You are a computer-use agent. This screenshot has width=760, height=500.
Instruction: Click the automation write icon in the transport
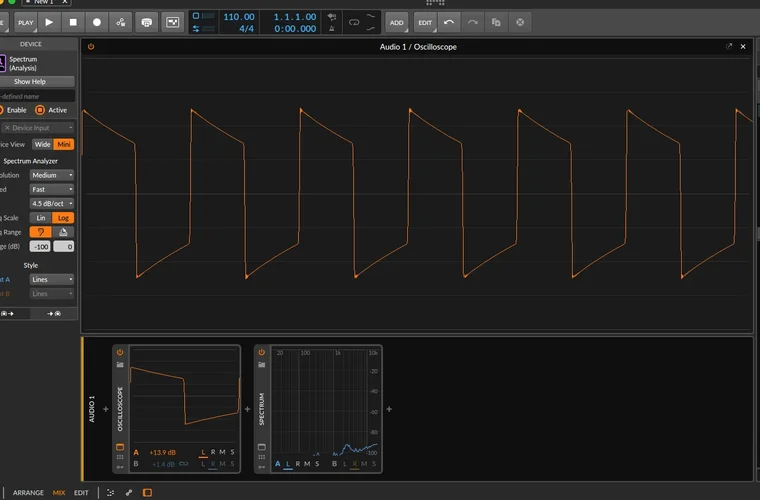click(x=121, y=21)
